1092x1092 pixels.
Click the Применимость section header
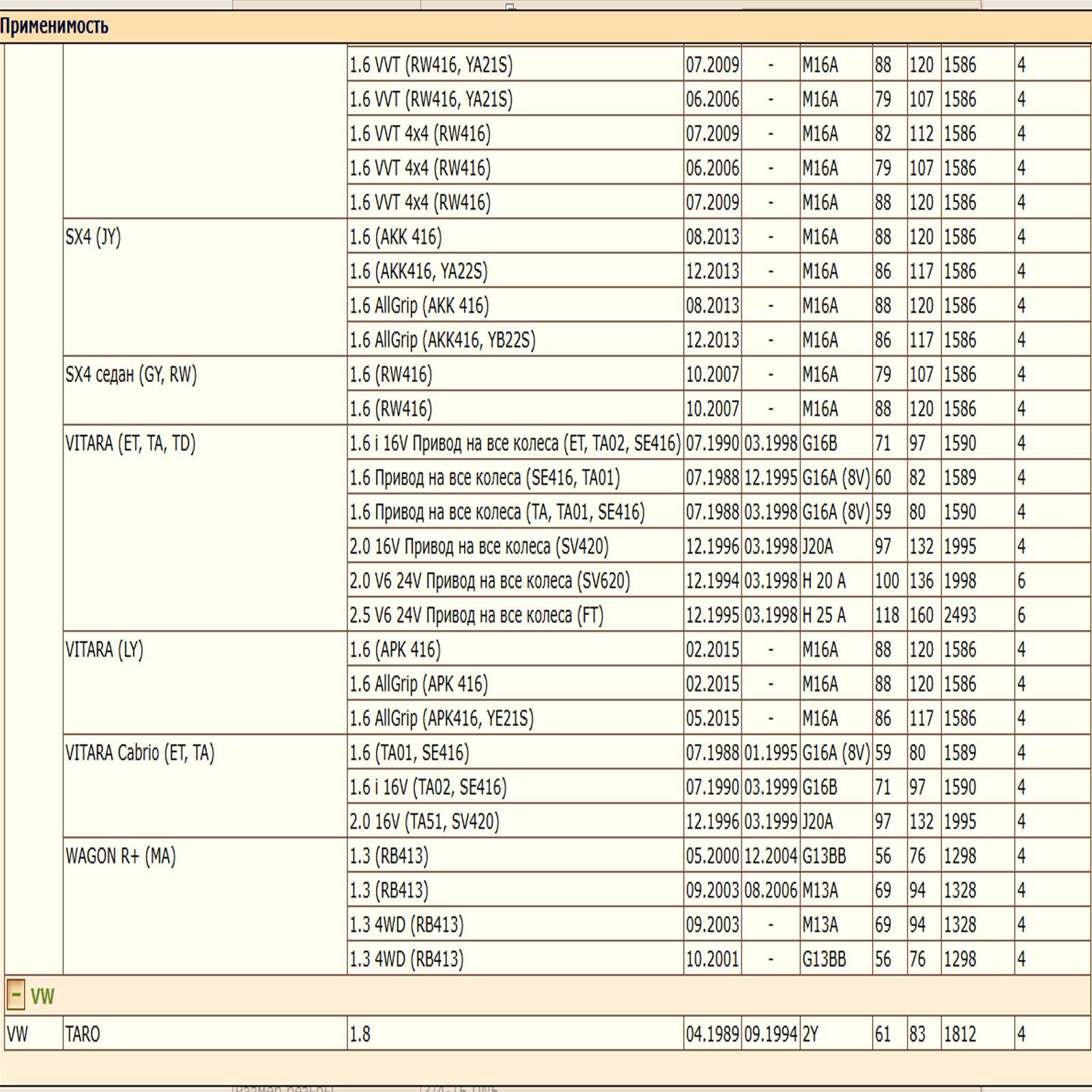point(55,27)
